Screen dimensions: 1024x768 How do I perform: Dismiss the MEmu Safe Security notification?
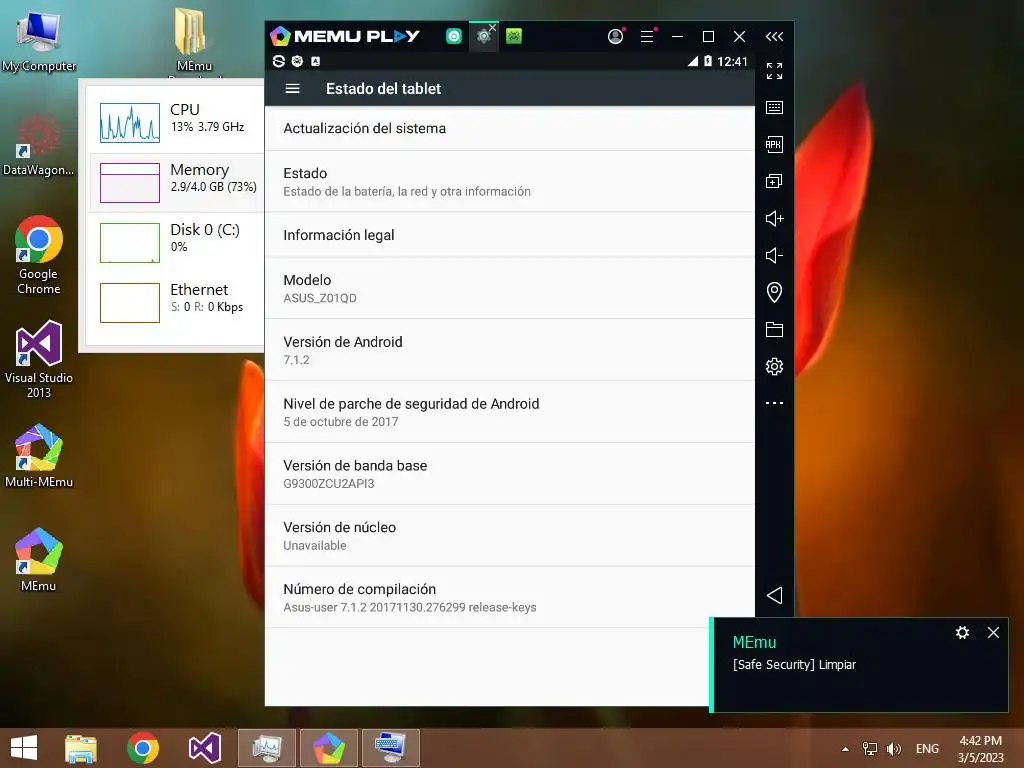point(993,632)
